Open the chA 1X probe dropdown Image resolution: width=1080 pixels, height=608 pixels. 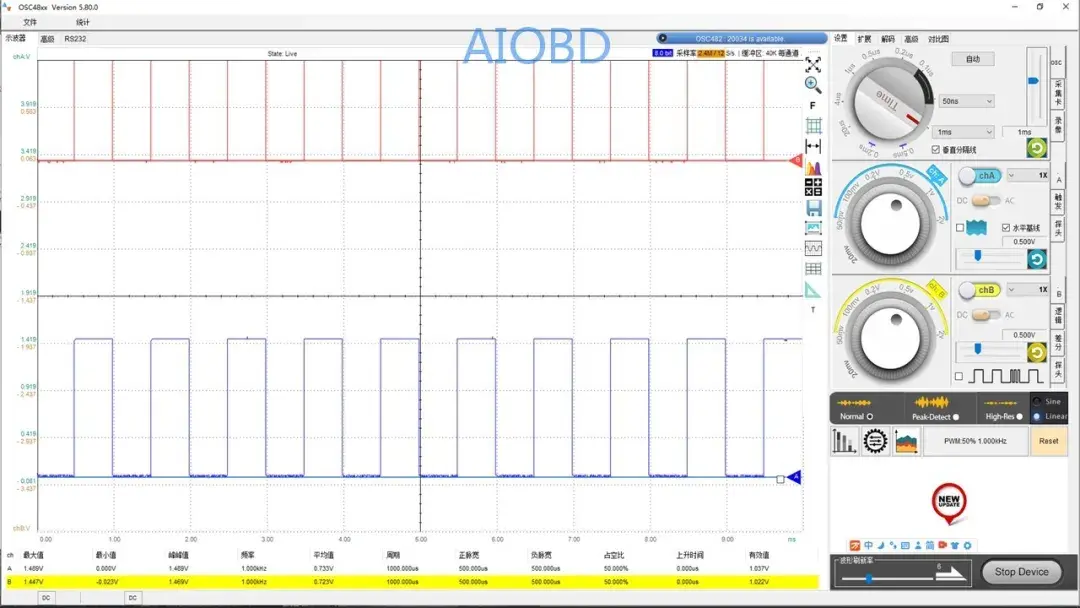(x=1028, y=175)
